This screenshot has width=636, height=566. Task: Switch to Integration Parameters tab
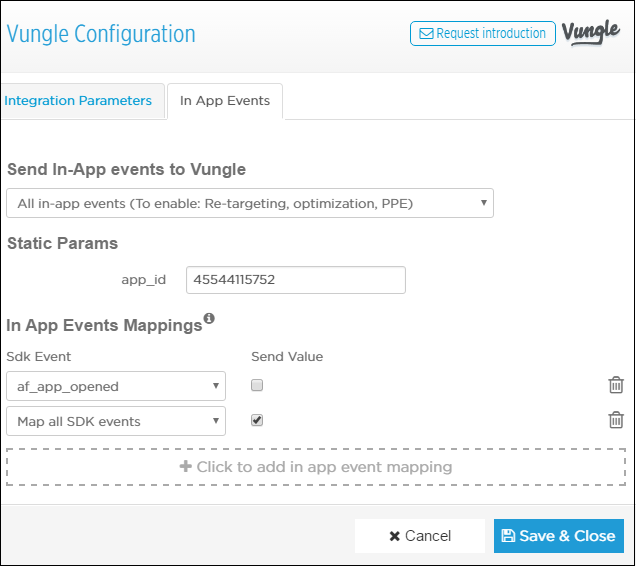[78, 101]
